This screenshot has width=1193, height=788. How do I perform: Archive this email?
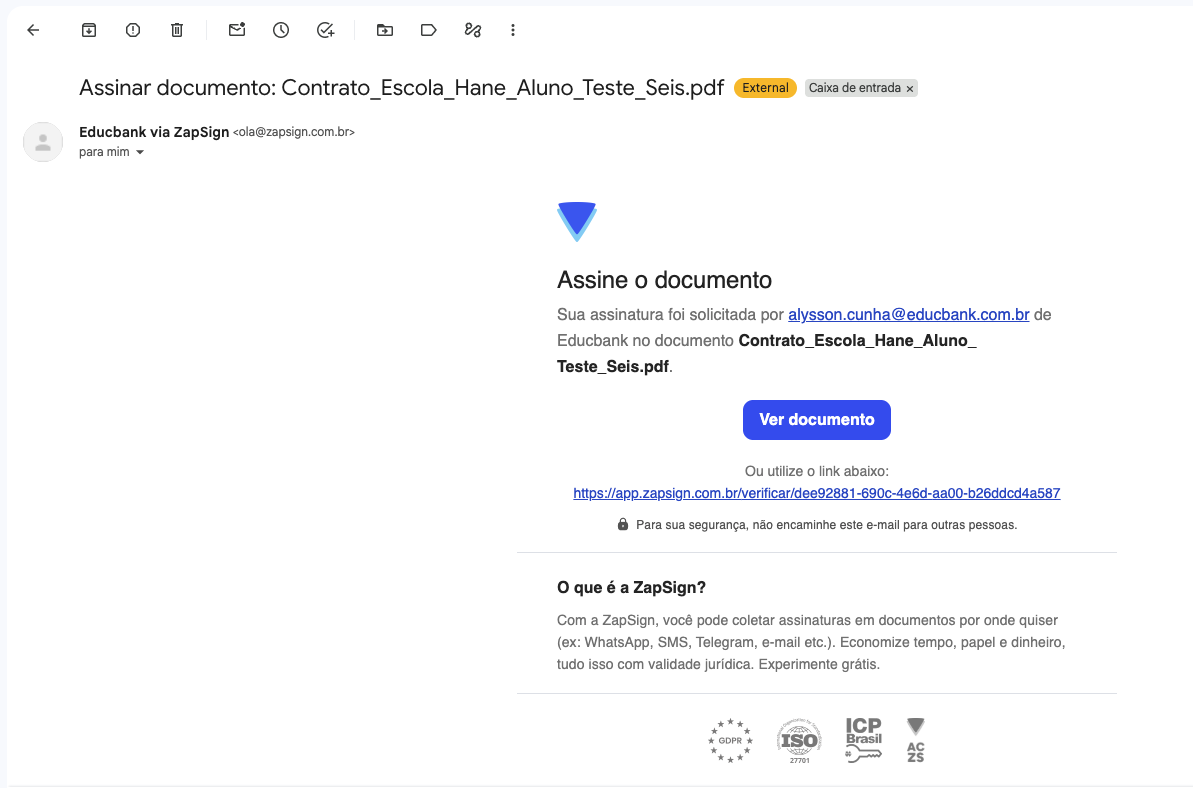click(x=89, y=30)
